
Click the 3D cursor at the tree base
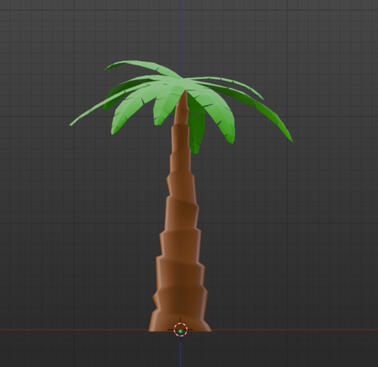(181, 330)
